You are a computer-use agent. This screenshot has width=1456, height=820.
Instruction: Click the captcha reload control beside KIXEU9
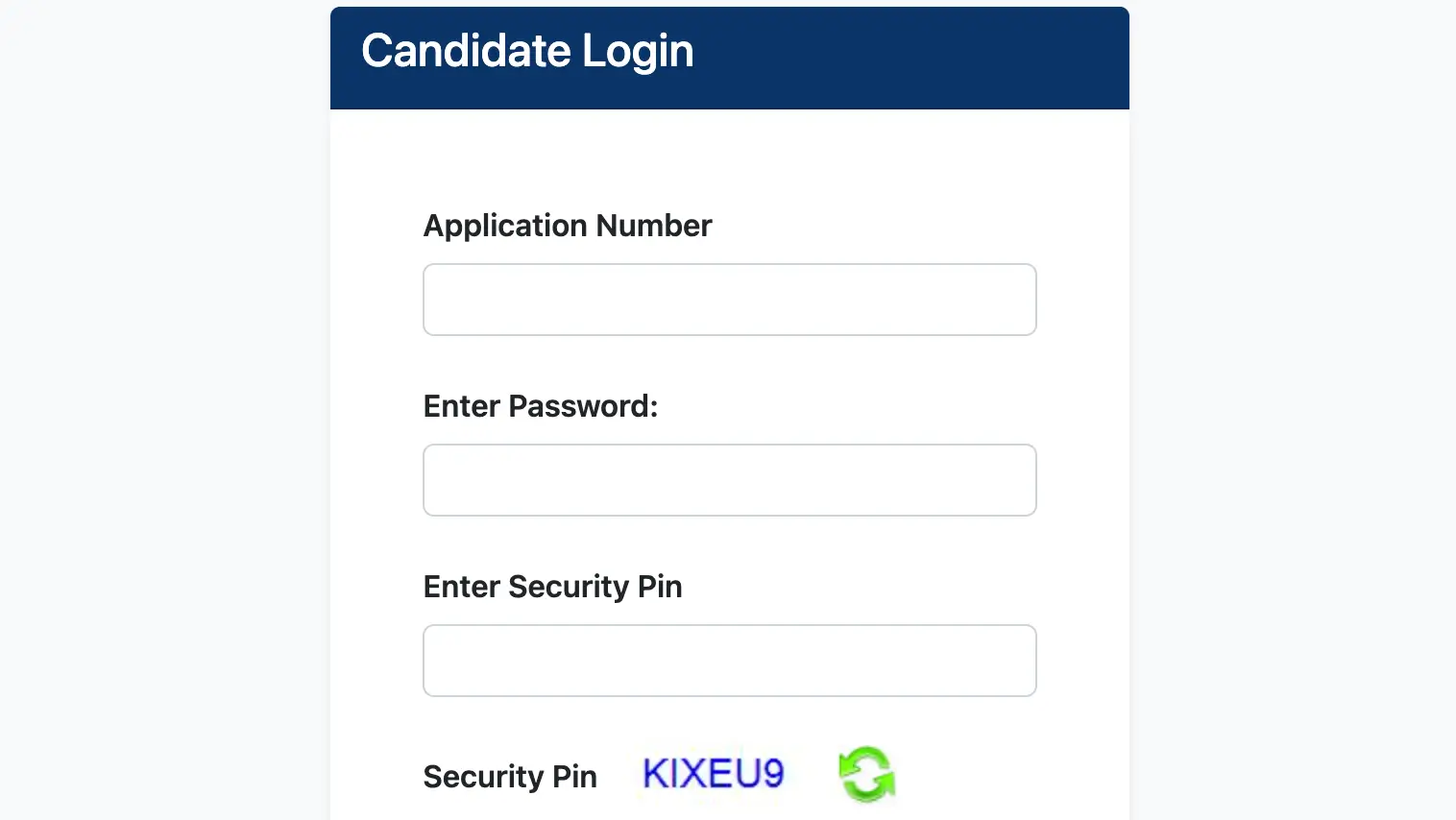[x=865, y=774]
